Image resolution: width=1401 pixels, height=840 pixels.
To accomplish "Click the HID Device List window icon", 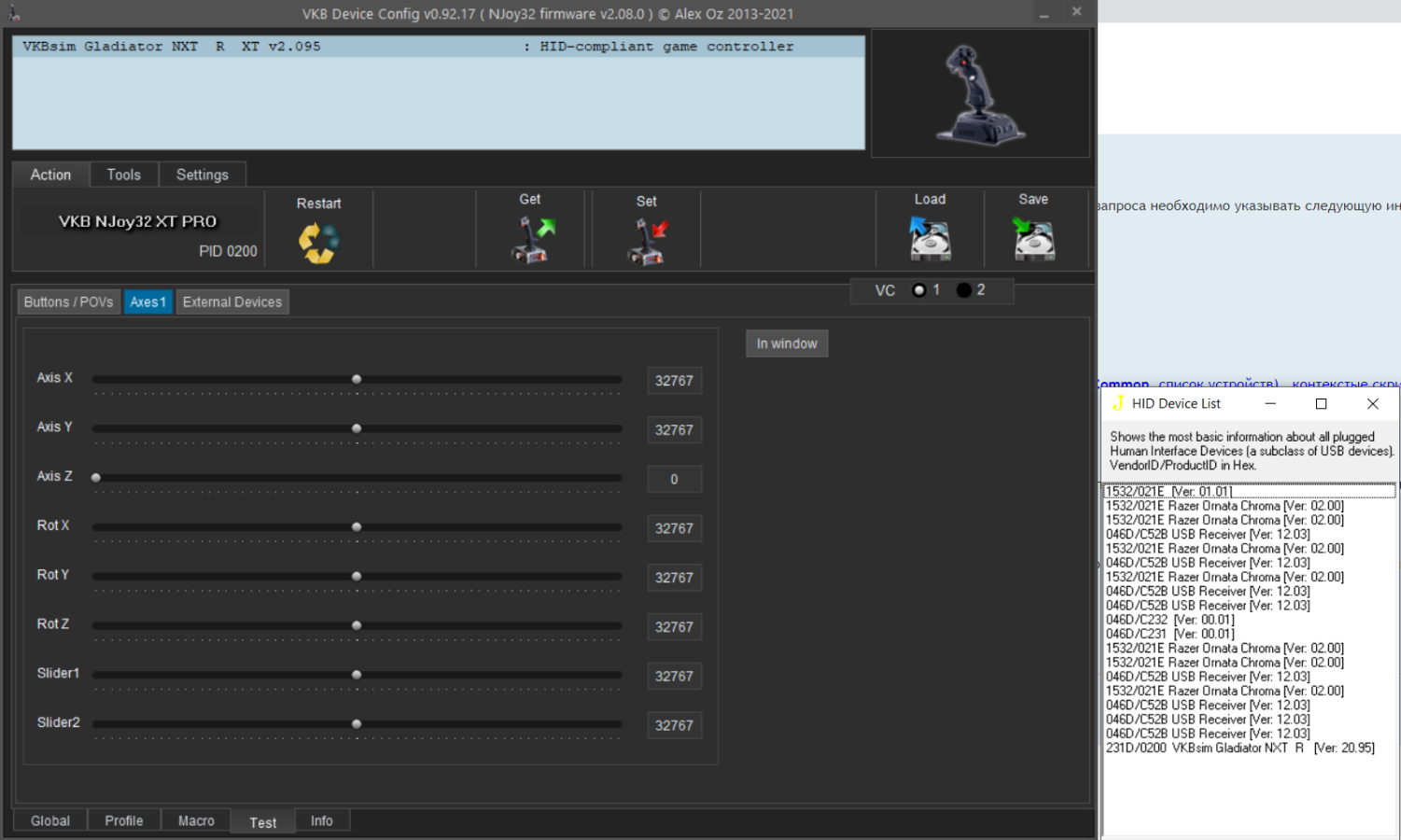I will pos(1118,403).
